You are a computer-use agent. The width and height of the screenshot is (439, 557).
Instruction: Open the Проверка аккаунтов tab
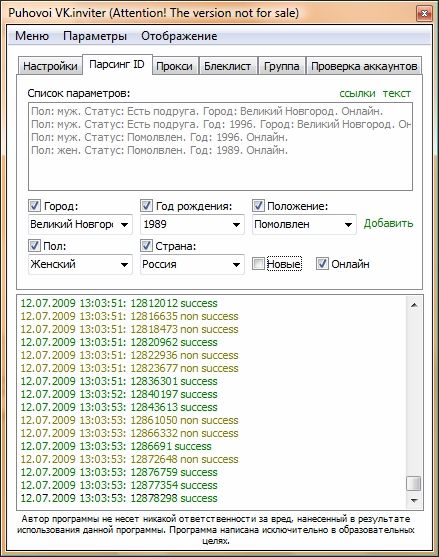tap(364, 66)
